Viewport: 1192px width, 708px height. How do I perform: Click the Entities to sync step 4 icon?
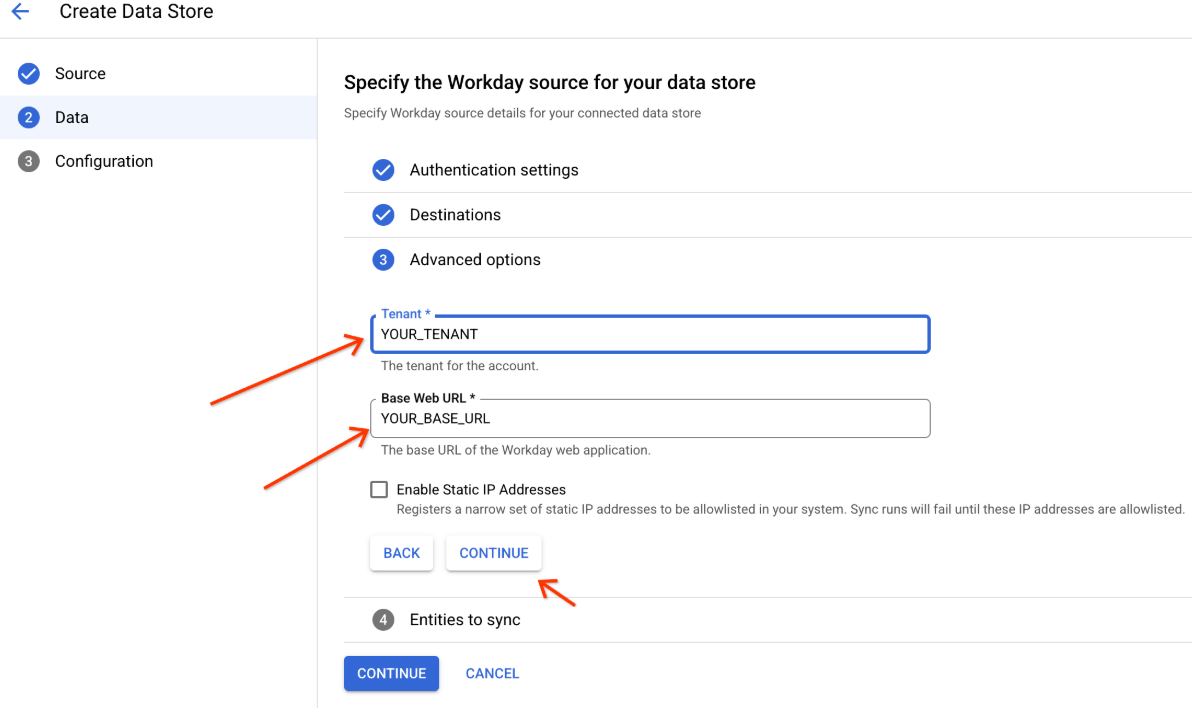(x=383, y=620)
